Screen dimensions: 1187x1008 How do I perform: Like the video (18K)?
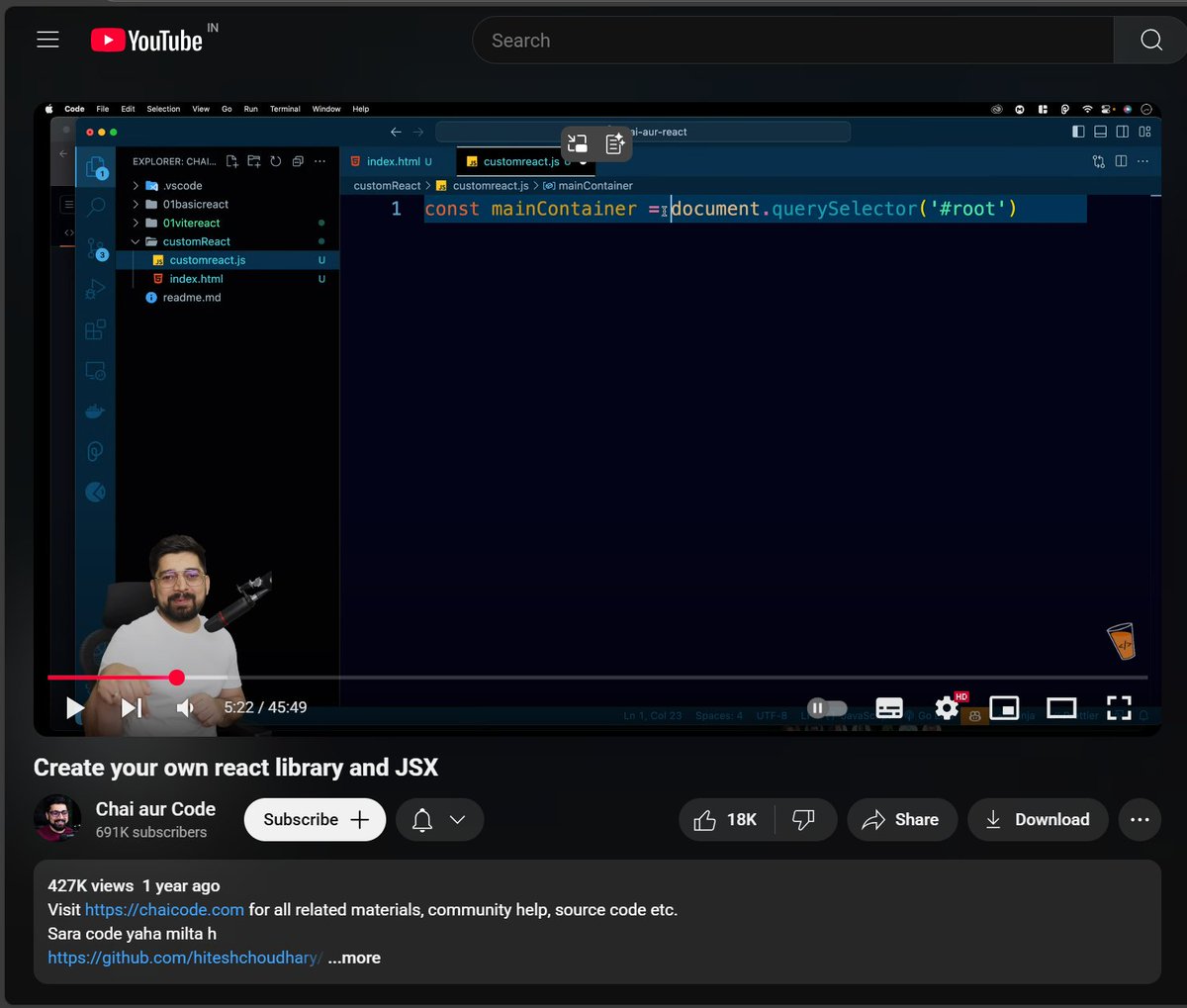[726, 820]
